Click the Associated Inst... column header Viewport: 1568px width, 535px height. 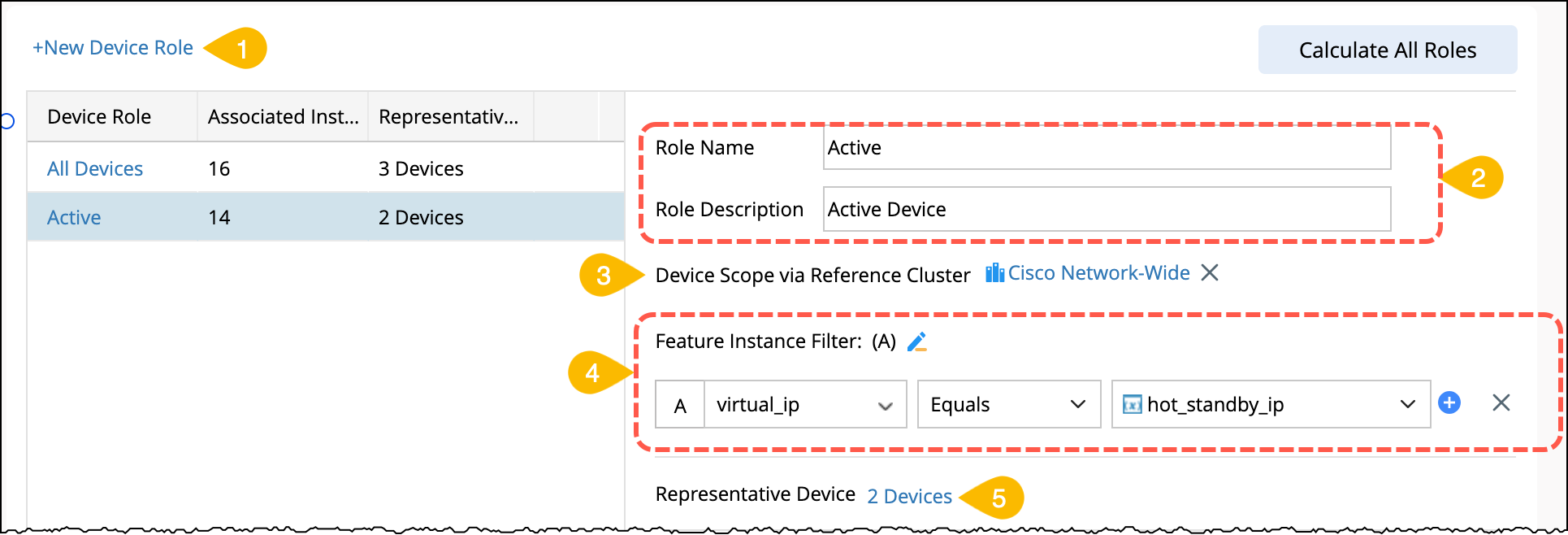coord(283,117)
